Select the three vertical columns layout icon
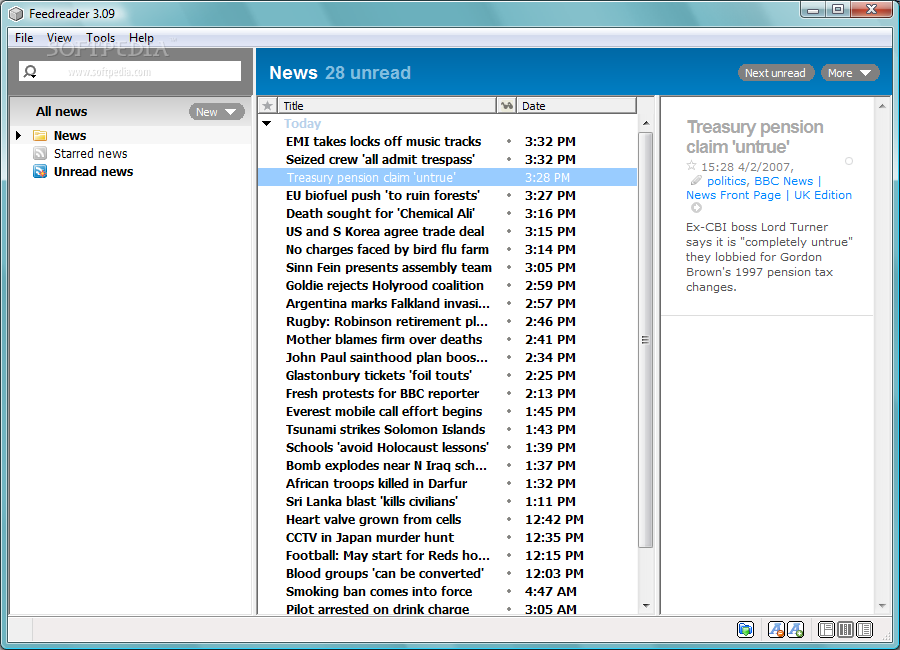 pos(845,630)
